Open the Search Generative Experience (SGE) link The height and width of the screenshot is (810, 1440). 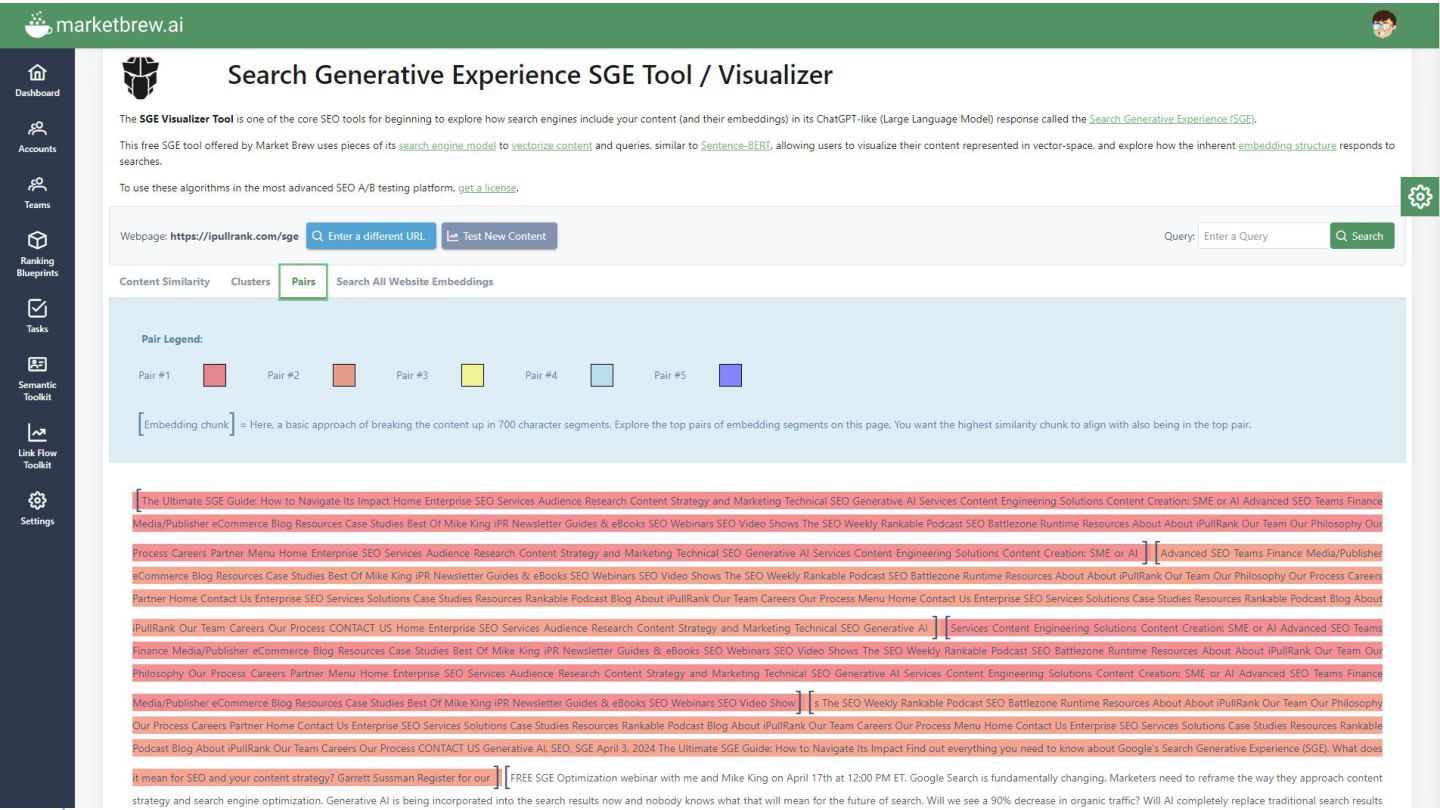coord(1172,119)
